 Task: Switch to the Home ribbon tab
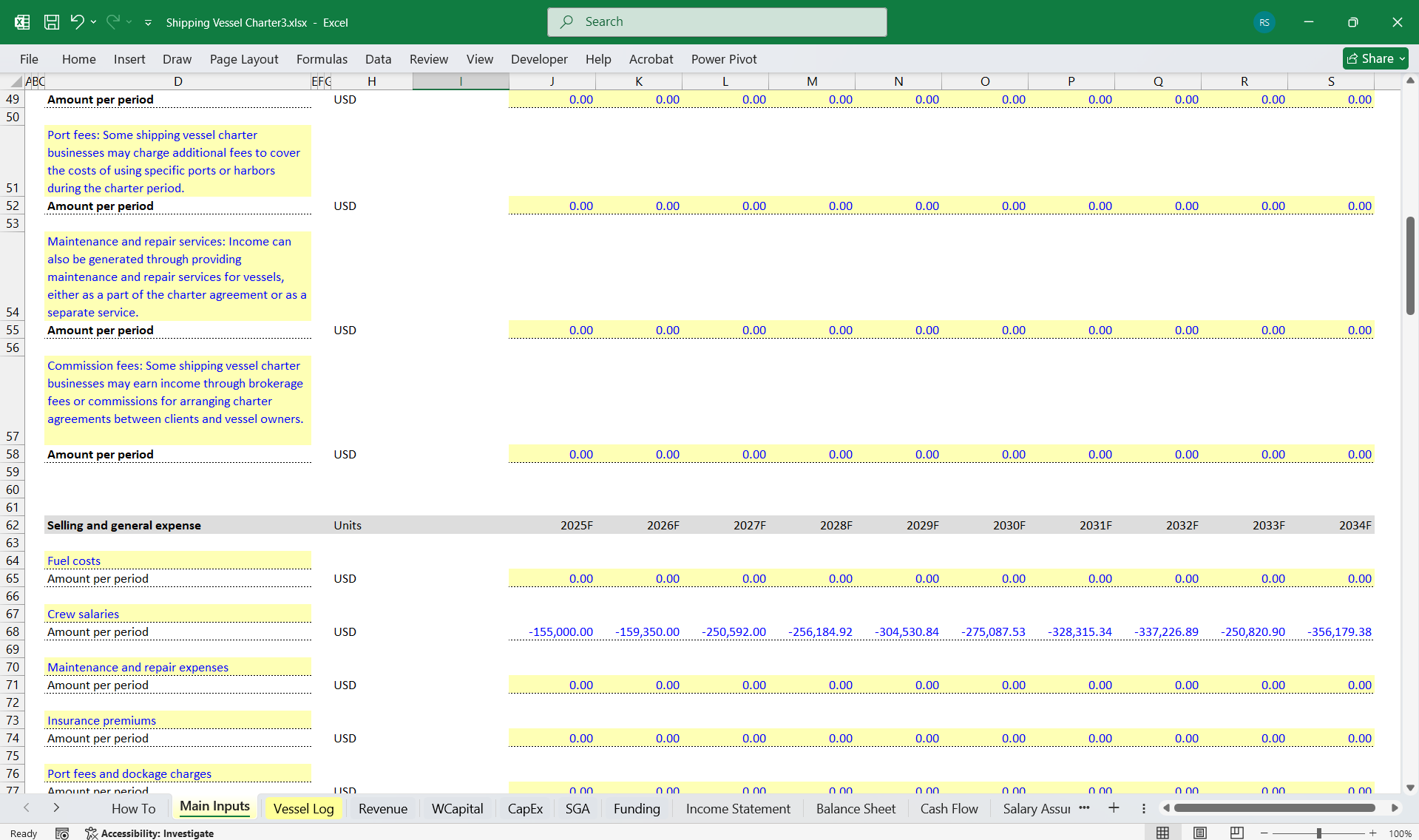(79, 59)
